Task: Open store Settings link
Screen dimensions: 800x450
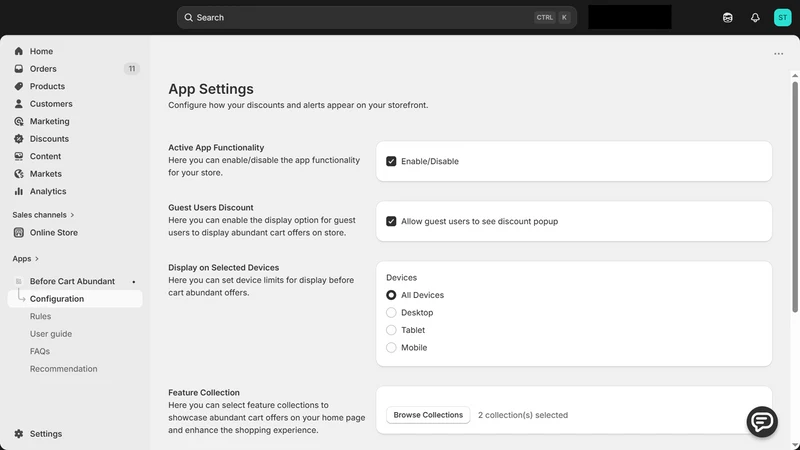Action: pos(45,434)
